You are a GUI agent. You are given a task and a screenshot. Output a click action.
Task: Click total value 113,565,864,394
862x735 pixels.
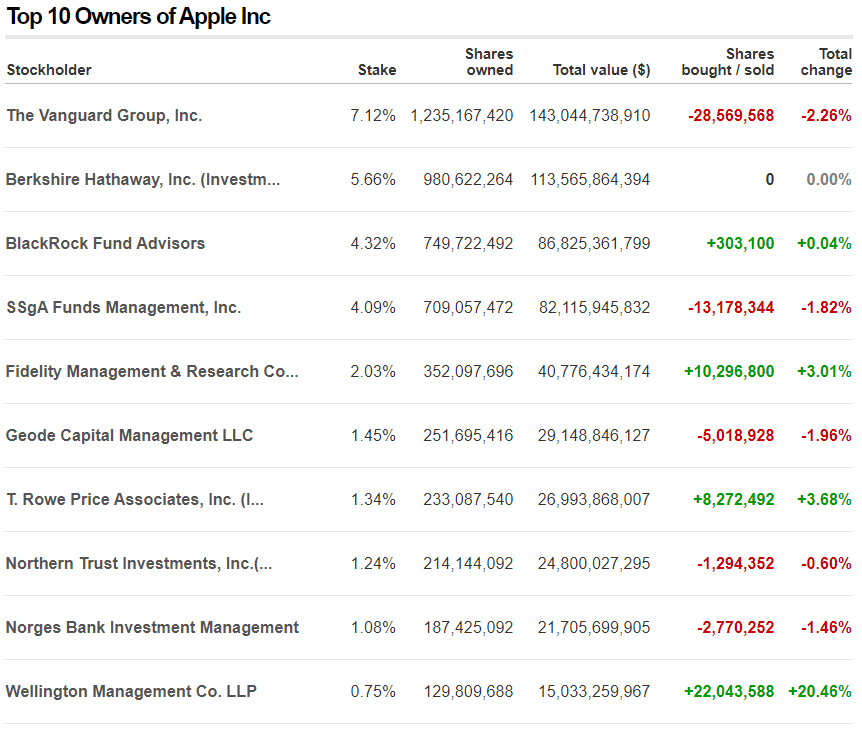(x=590, y=179)
